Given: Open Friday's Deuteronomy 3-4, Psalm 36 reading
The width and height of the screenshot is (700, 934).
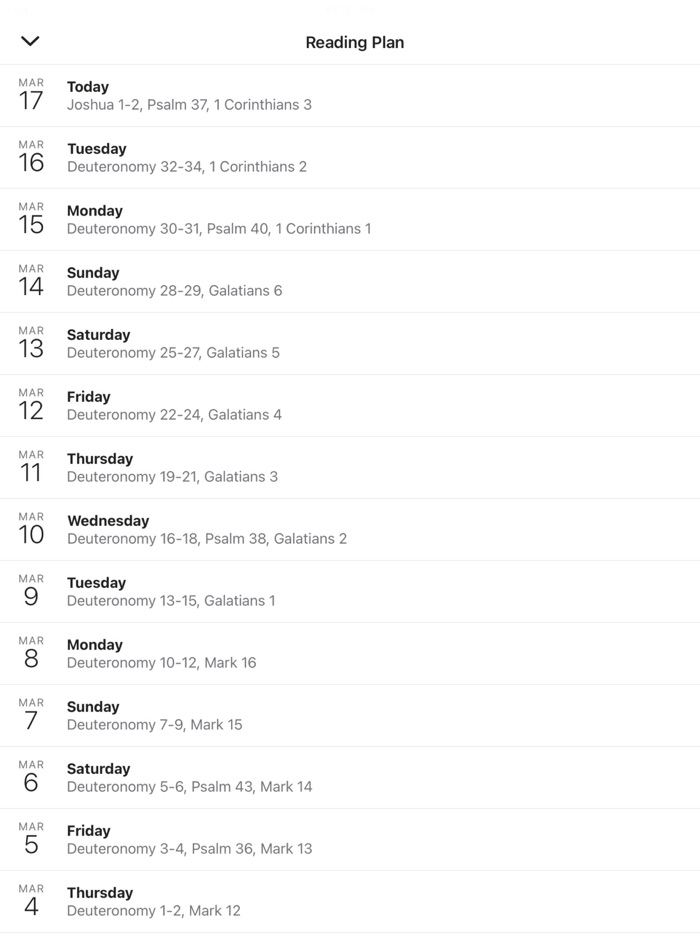Looking at the screenshot, I should (x=189, y=840).
